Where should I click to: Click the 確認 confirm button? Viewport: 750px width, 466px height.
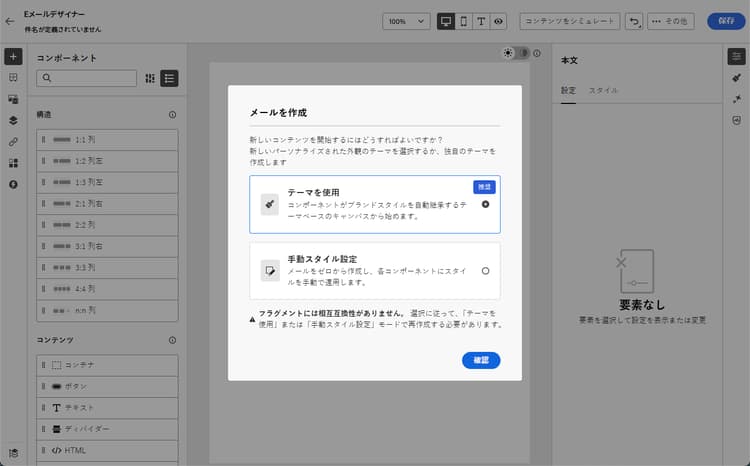point(481,360)
